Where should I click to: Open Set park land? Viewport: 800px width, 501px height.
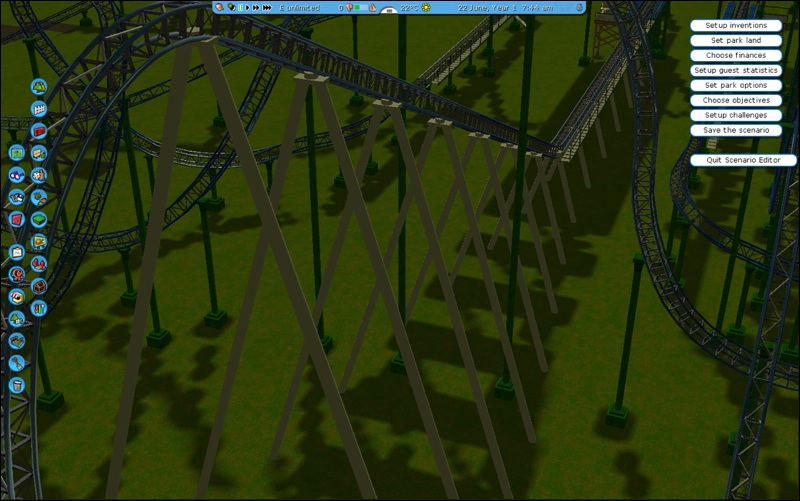736,40
